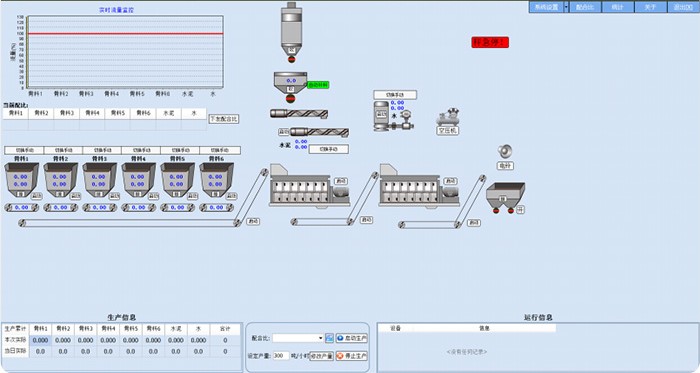Click 启动 button left of the lower screw conveyor

(284, 132)
